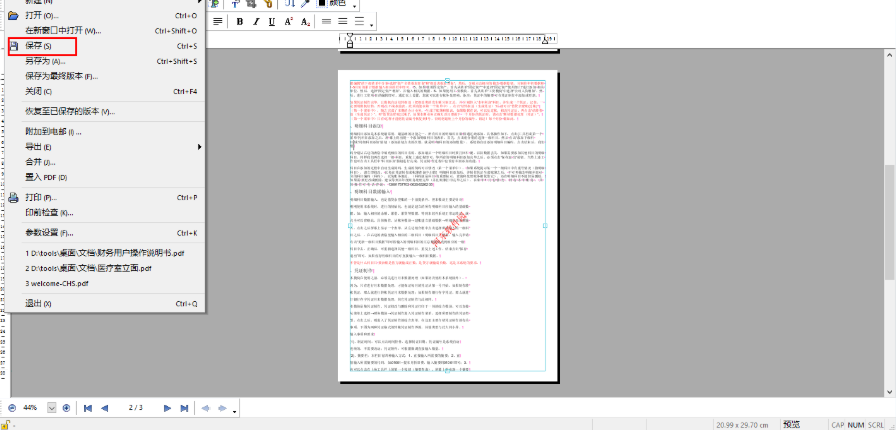Image resolution: width=896 pixels, height=430 pixels.
Task: Click the 44% zoom value field
Action: (30, 408)
